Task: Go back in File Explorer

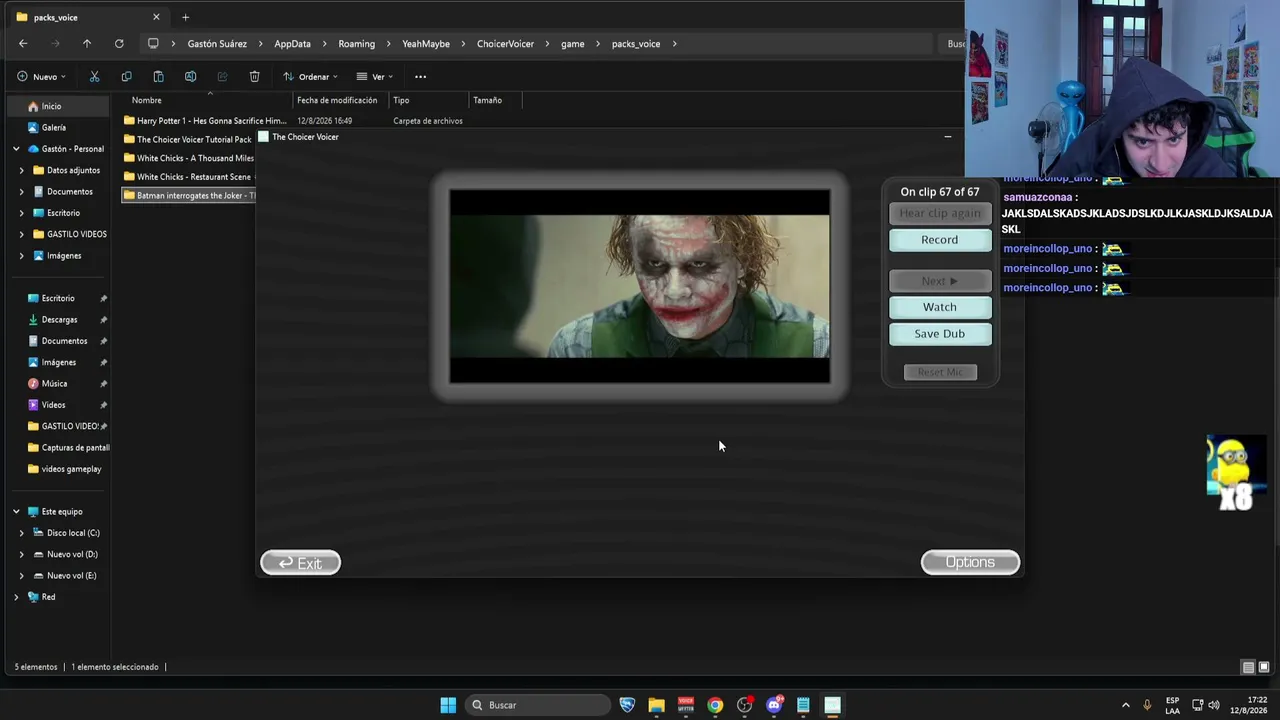Action: pos(23,44)
